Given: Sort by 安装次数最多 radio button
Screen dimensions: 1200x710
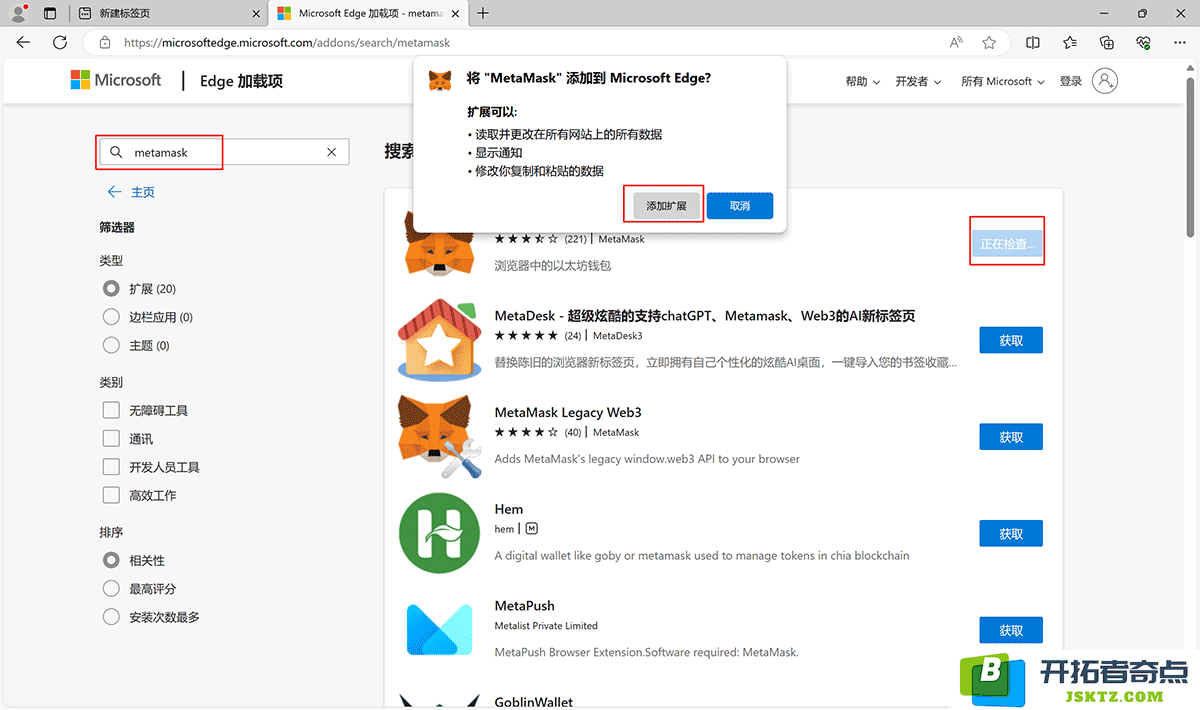Looking at the screenshot, I should (x=111, y=617).
